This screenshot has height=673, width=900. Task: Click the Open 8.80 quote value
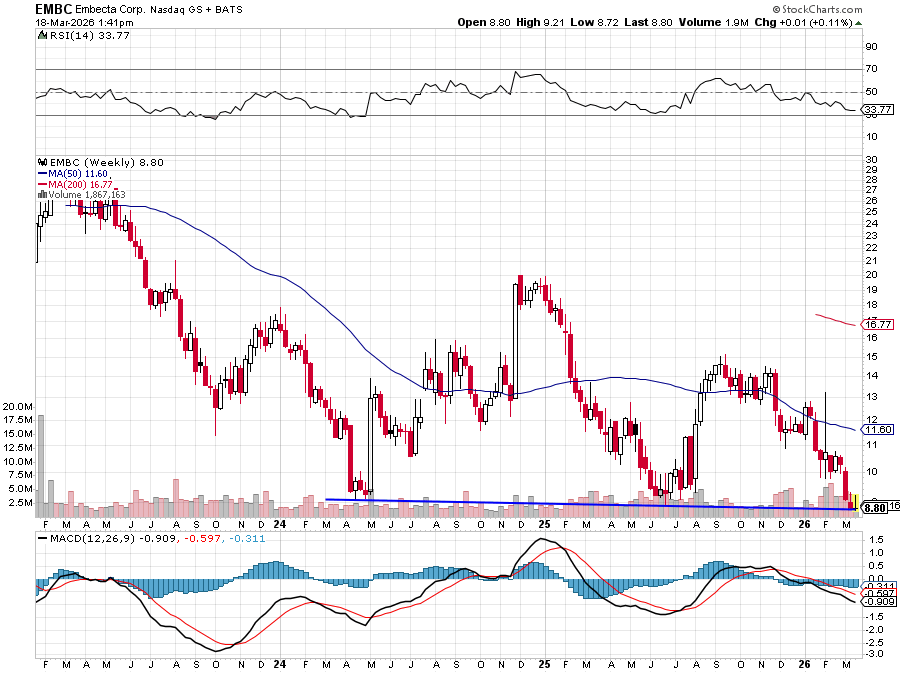[484, 22]
